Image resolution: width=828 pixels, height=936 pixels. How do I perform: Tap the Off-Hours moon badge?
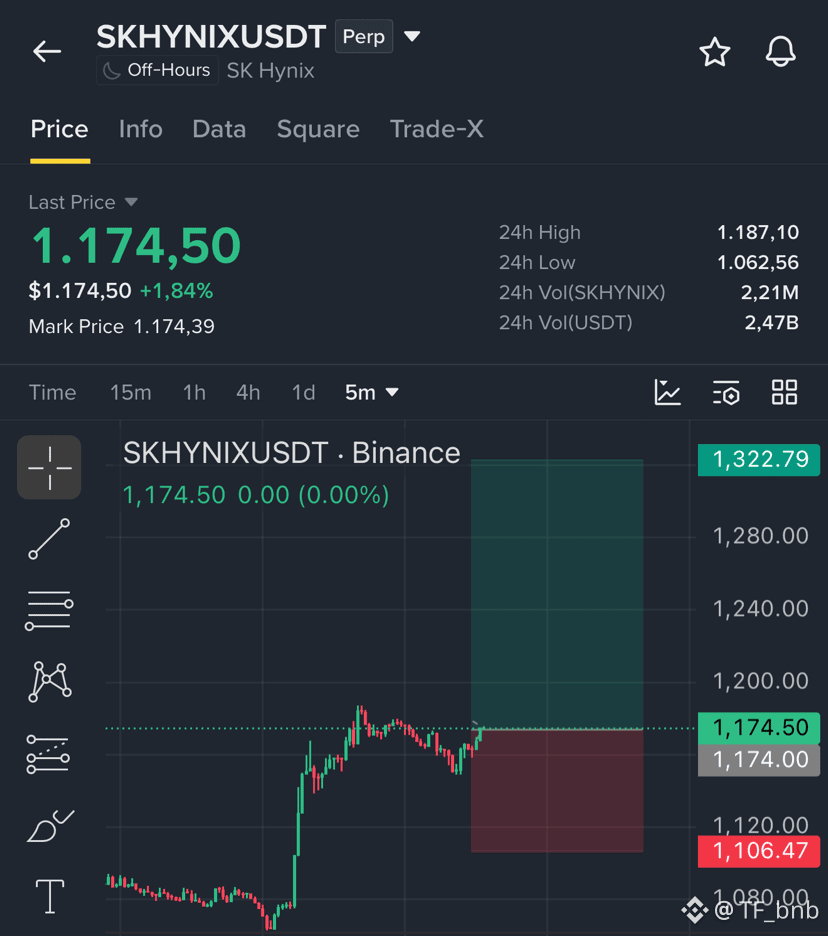(157, 70)
